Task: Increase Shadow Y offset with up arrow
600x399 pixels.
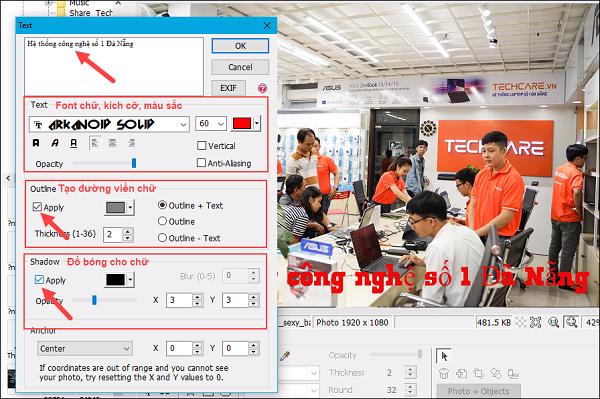Action: pos(253,297)
